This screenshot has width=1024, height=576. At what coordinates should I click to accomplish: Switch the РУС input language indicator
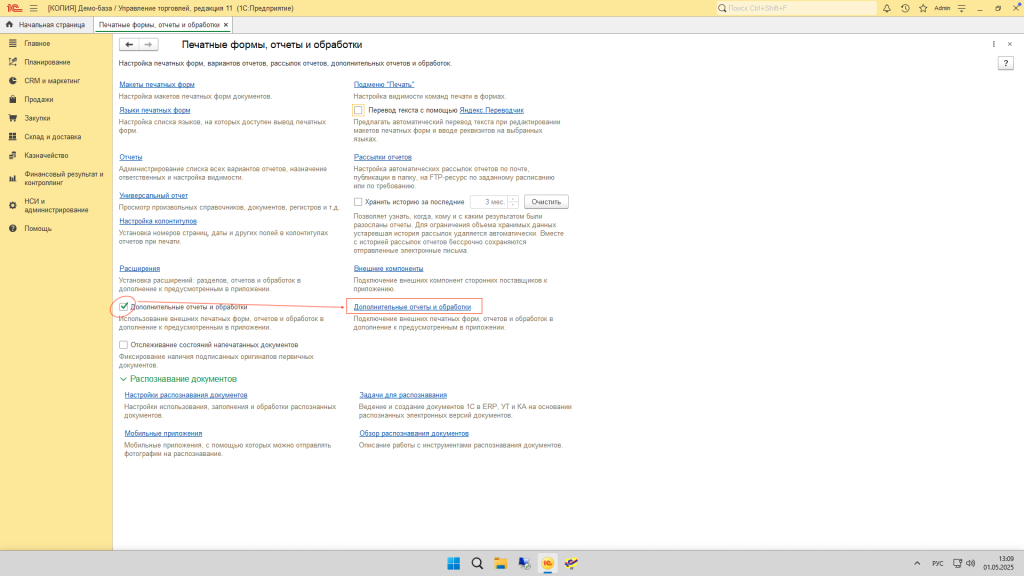938,564
